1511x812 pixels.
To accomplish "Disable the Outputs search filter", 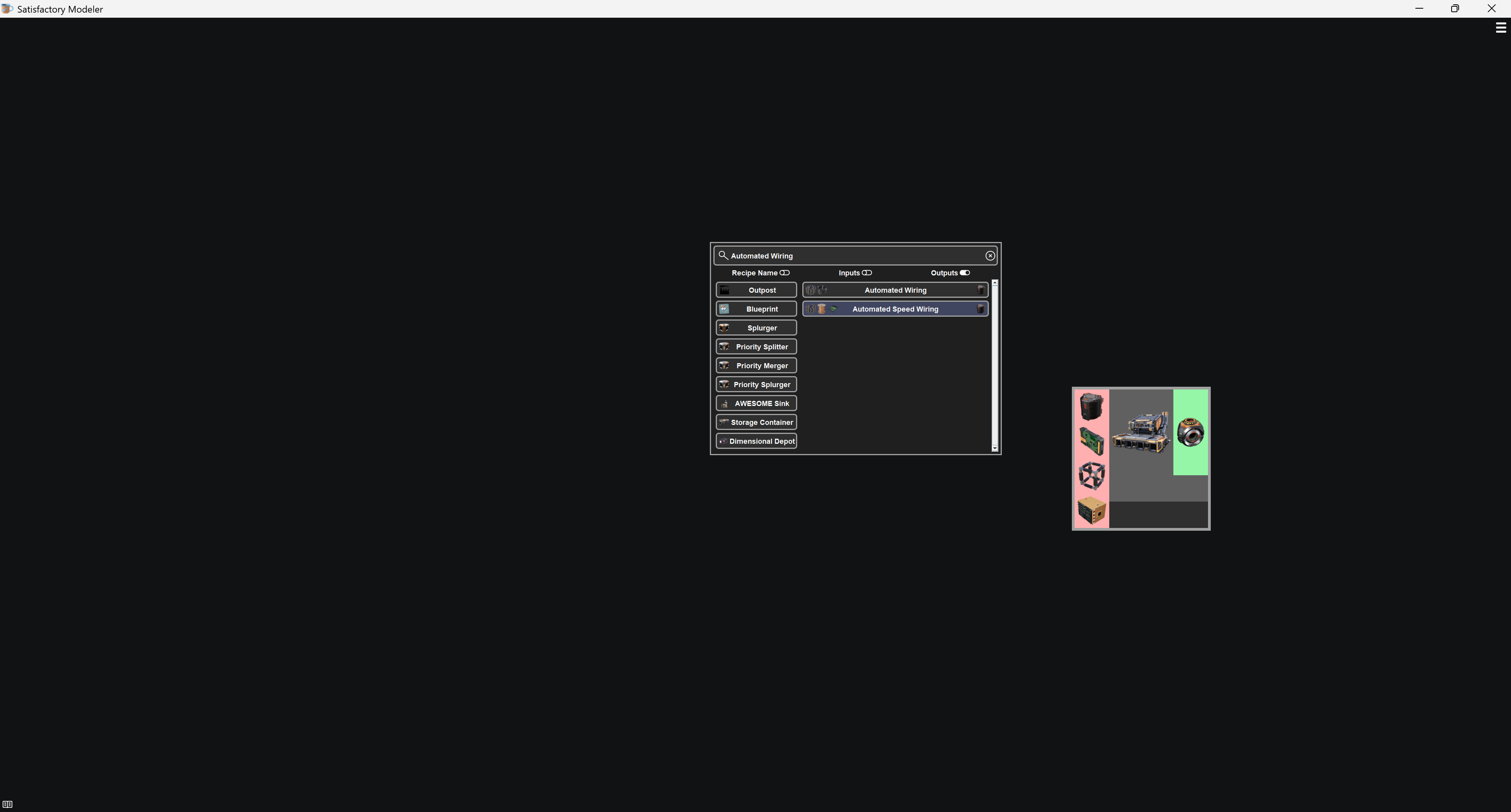I will pyautogui.click(x=965, y=273).
